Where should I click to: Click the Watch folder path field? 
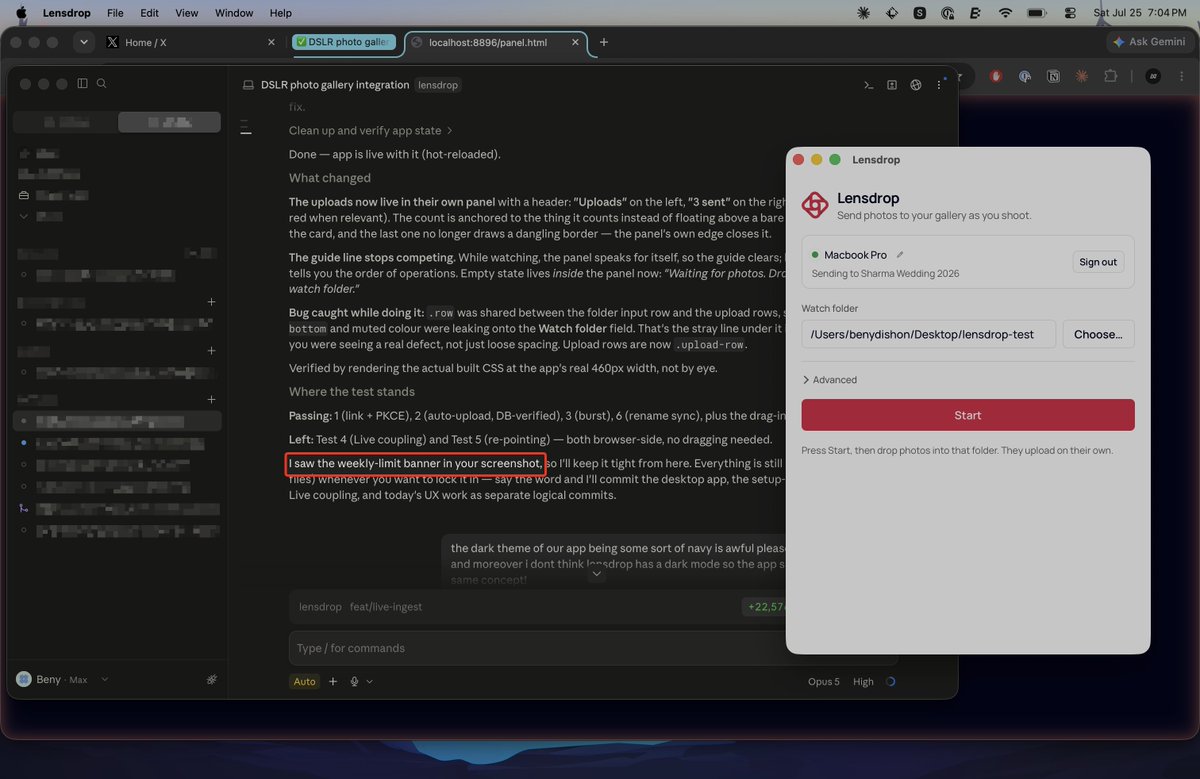coord(928,334)
